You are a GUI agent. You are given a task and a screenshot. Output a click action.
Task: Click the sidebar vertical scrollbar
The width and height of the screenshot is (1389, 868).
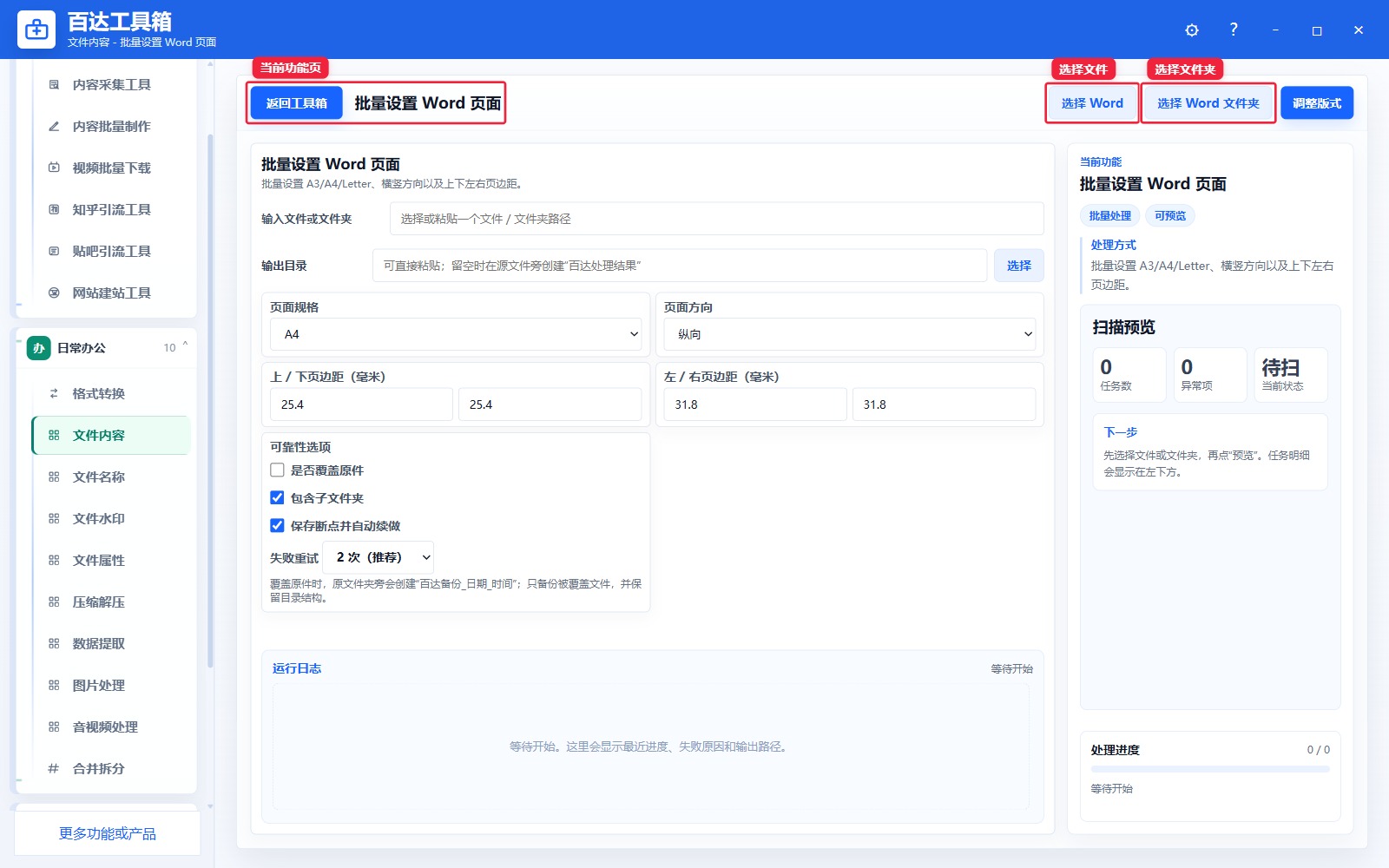210,399
